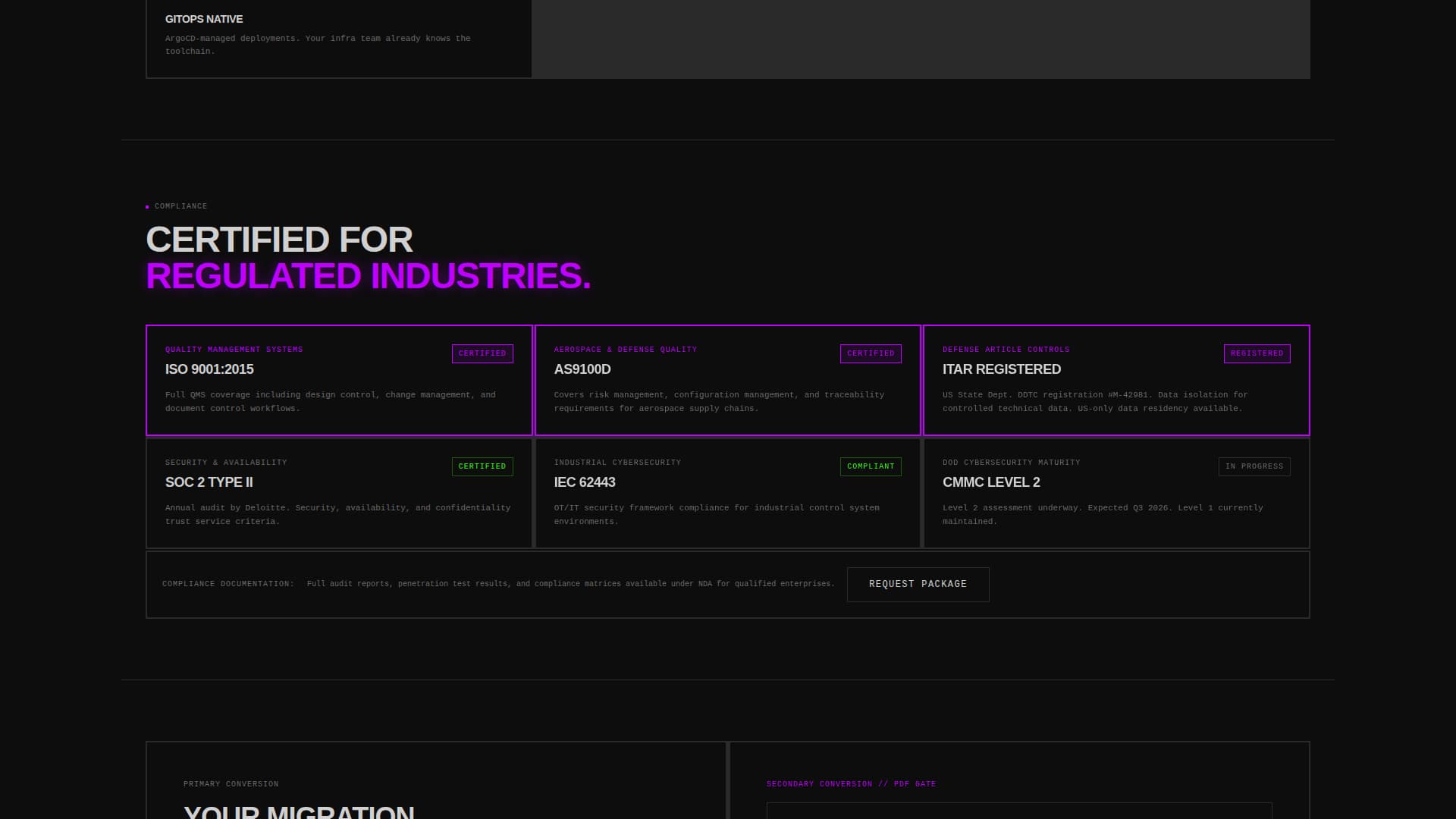Select the SOC 2 TYPE II card
This screenshot has width=1456, height=819.
click(339, 493)
